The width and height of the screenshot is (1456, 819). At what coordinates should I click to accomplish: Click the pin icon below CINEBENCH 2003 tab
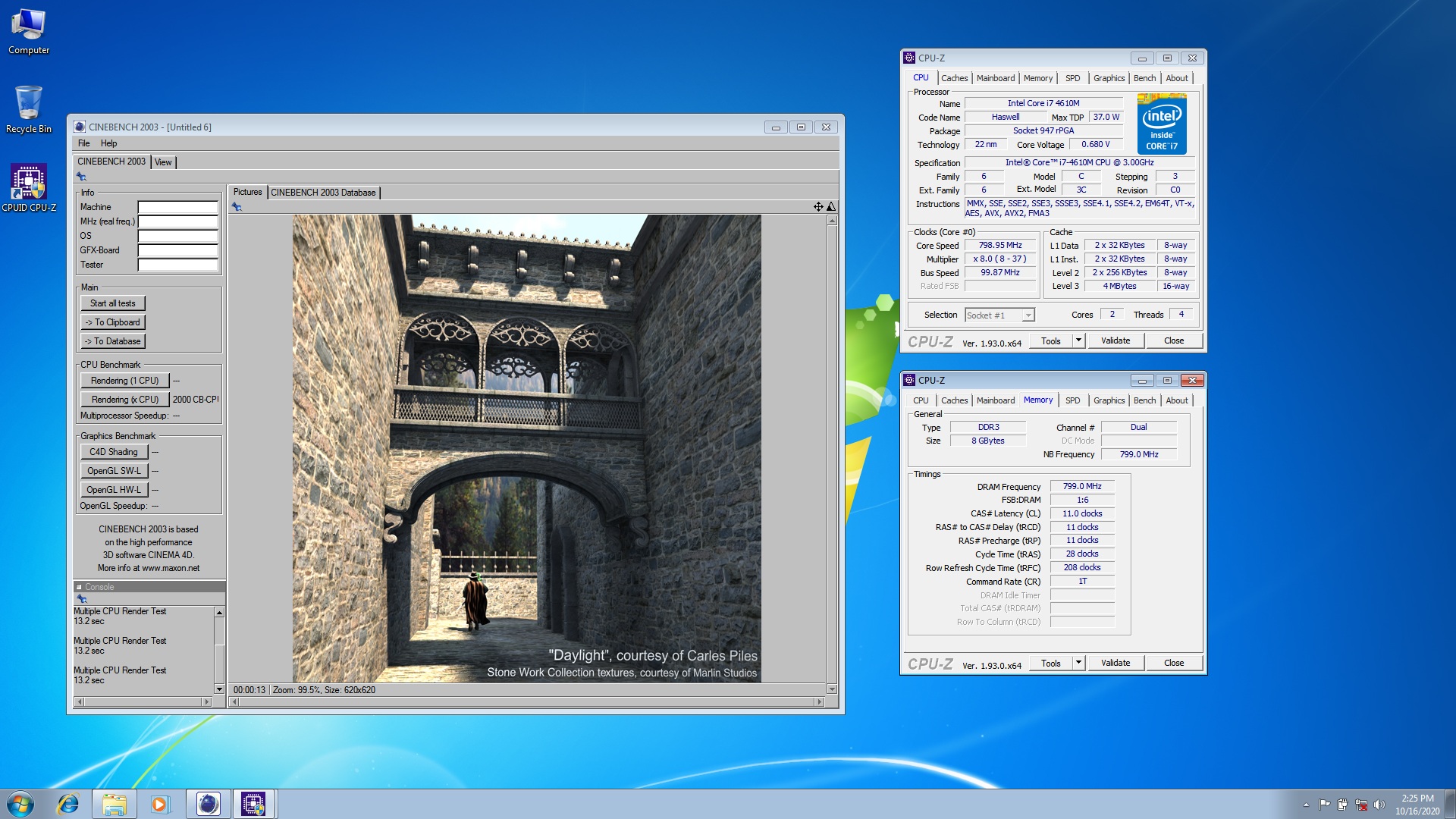[x=81, y=177]
